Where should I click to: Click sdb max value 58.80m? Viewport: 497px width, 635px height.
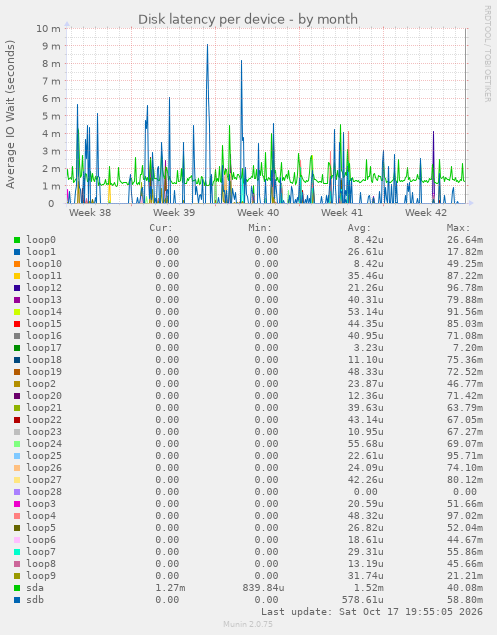pos(465,600)
